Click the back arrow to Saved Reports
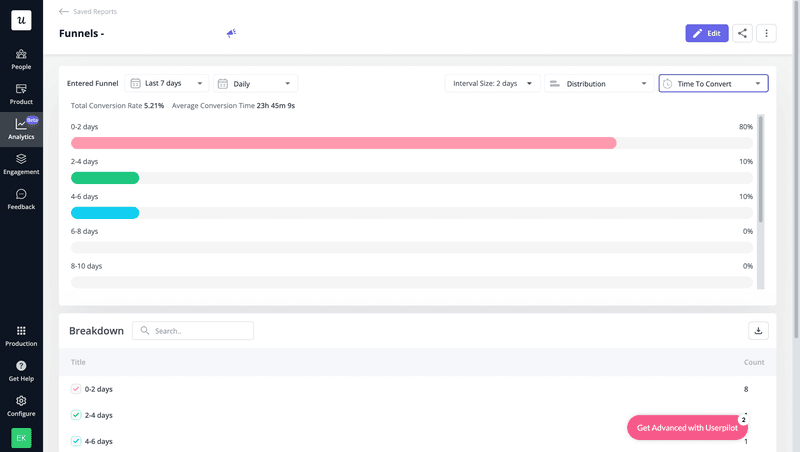Screen dimensions: 800x452 click(x=64, y=11)
